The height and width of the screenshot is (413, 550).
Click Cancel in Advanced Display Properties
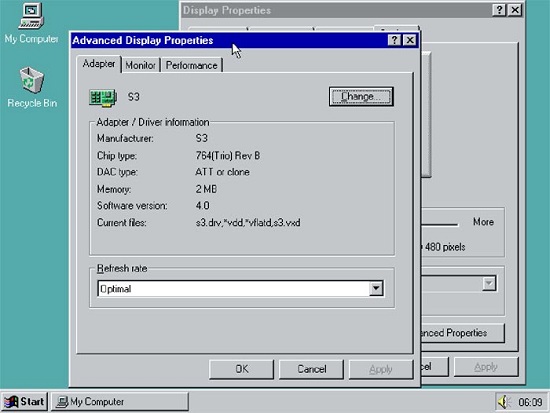click(x=311, y=369)
